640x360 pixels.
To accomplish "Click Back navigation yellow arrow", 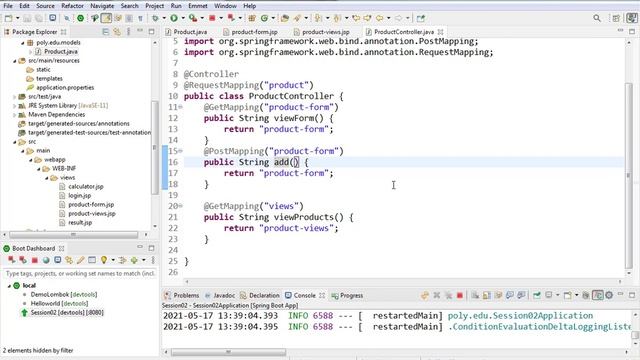I will [x=380, y=18].
